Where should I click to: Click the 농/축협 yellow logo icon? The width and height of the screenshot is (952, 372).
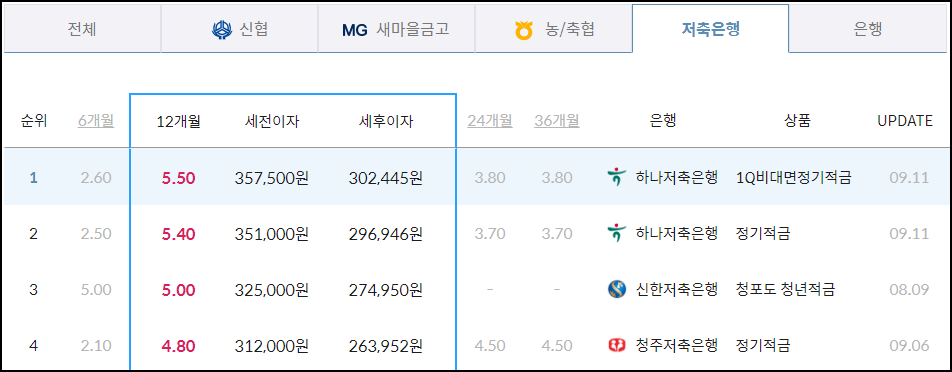[524, 30]
